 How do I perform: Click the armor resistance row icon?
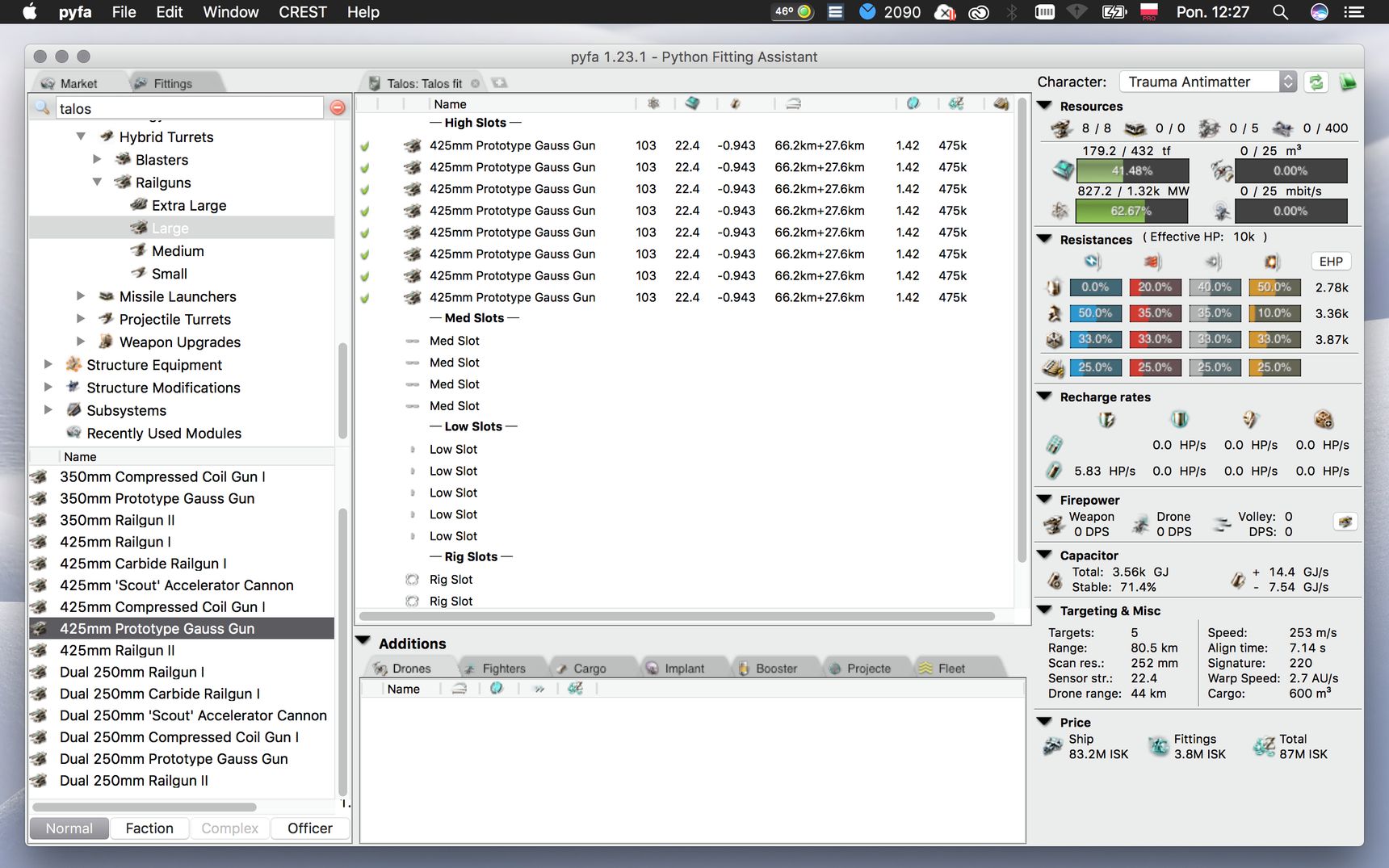click(x=1053, y=313)
